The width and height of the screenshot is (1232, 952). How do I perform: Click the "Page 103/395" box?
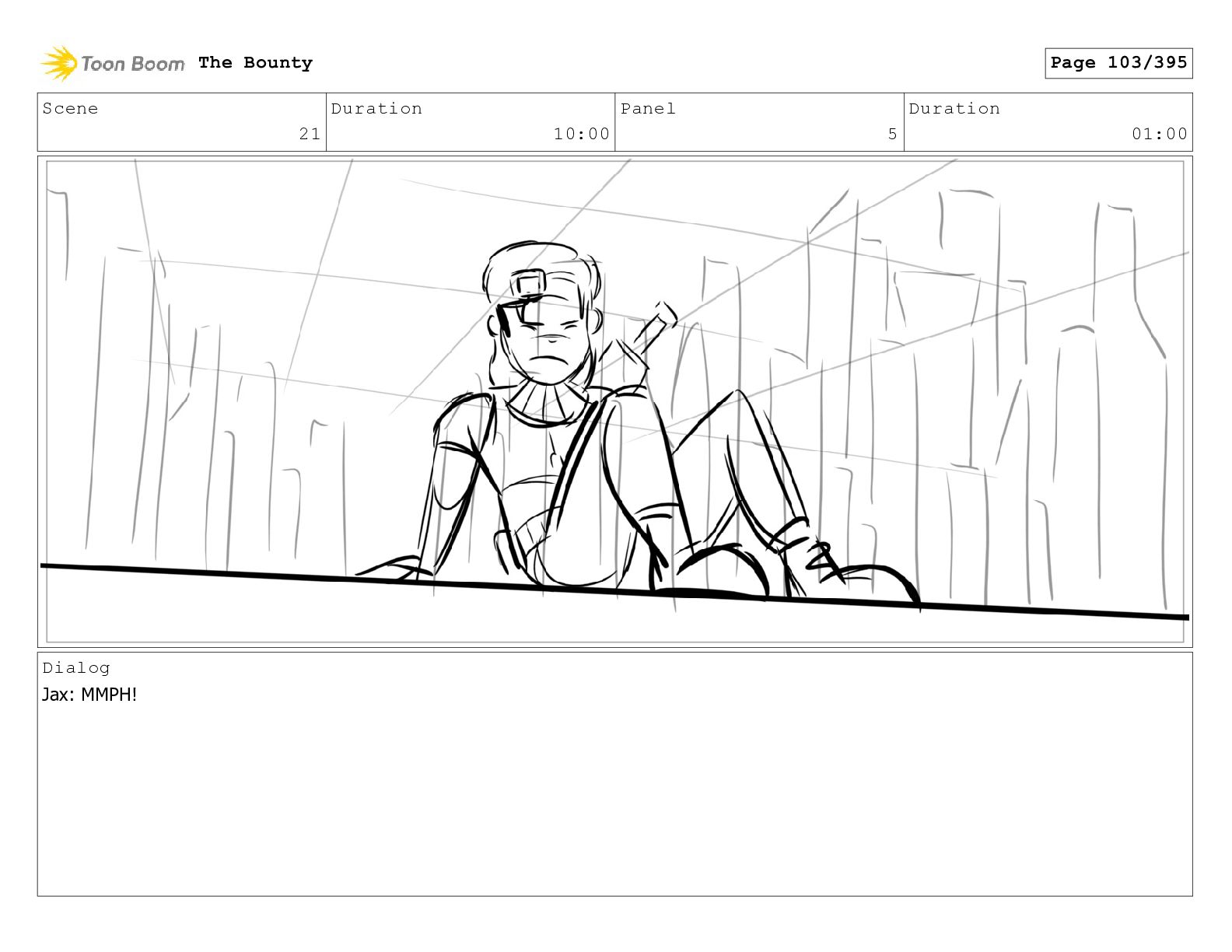pyautogui.click(x=1118, y=63)
